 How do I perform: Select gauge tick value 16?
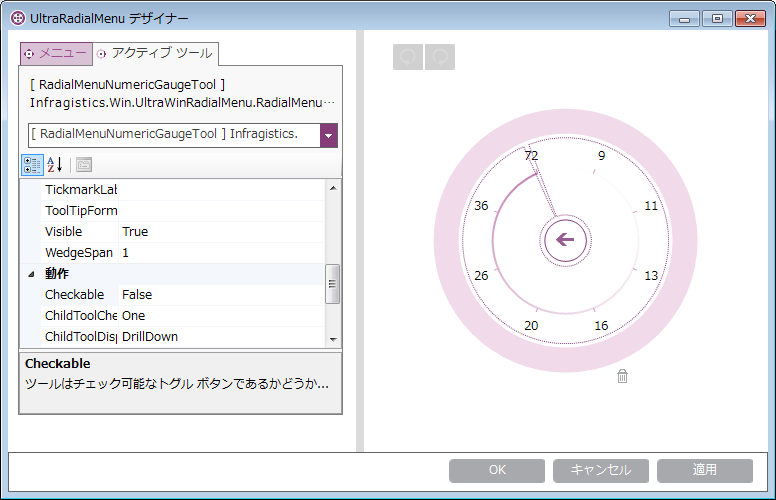[x=601, y=325]
